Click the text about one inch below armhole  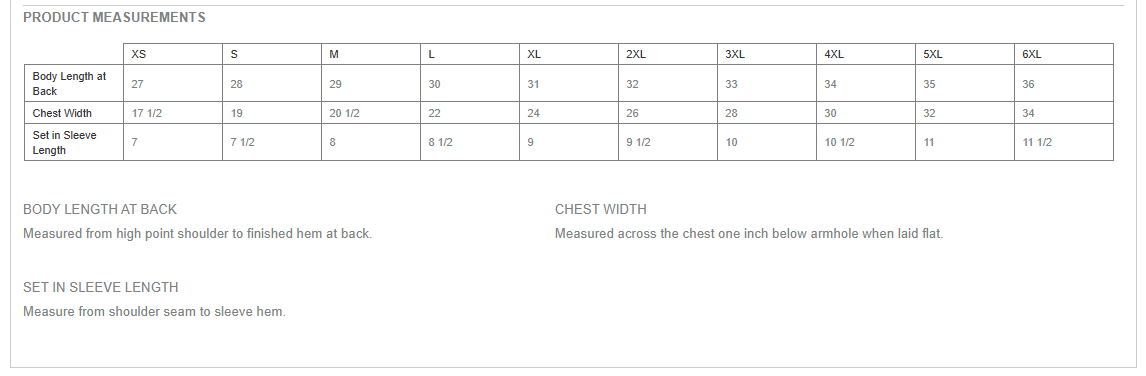[x=749, y=234]
